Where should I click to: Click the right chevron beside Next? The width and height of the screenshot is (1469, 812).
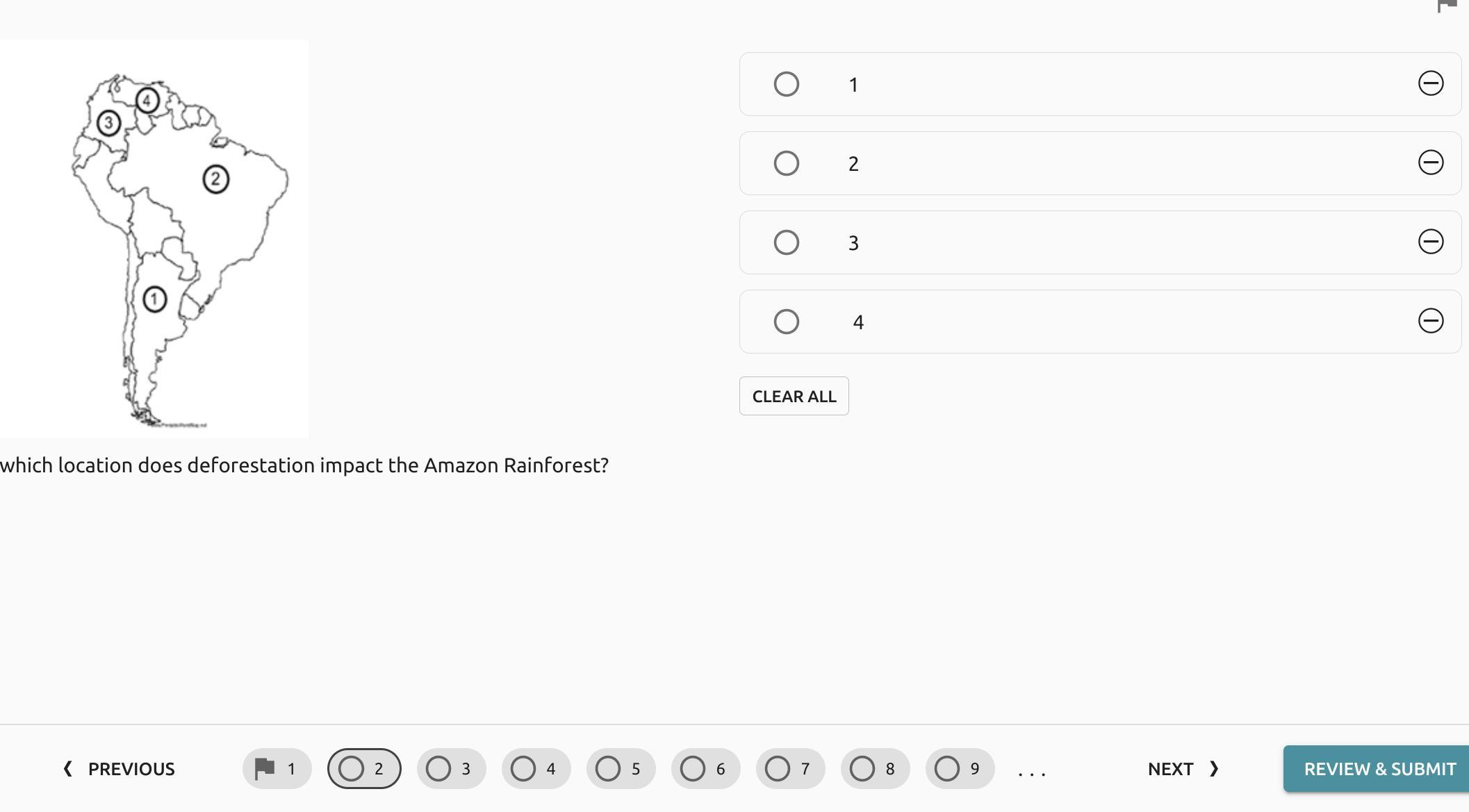1214,769
